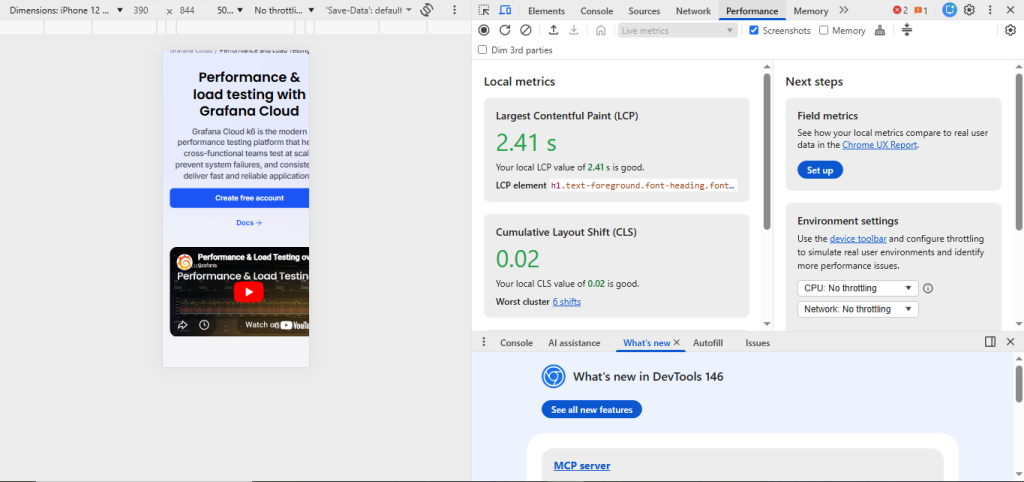Viewport: 1024px width, 482px height.
Task: Click the YouTube share arrow icon
Action: tap(183, 325)
